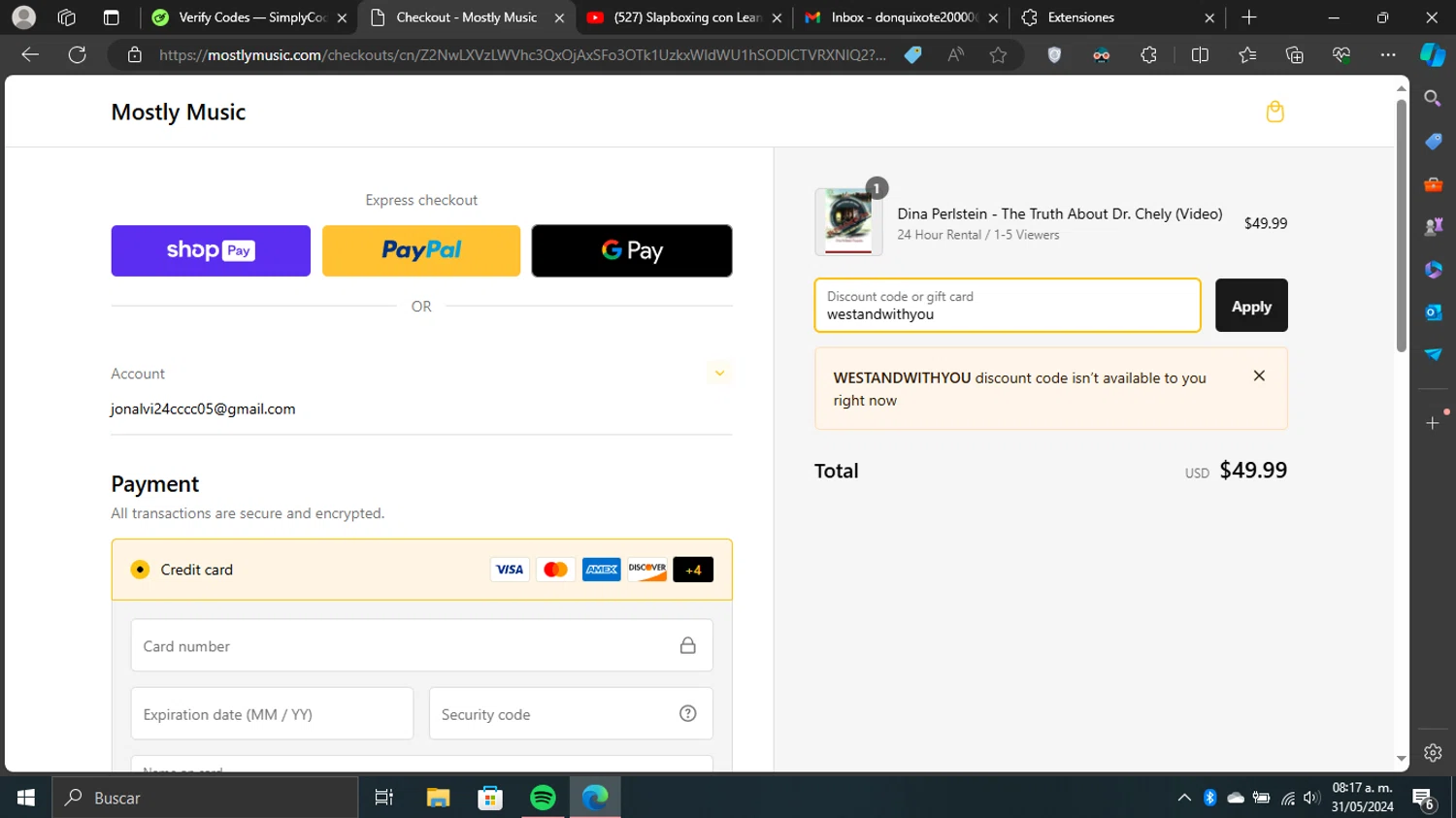Reload the checkout page
The image size is (1456, 818).
click(x=78, y=54)
